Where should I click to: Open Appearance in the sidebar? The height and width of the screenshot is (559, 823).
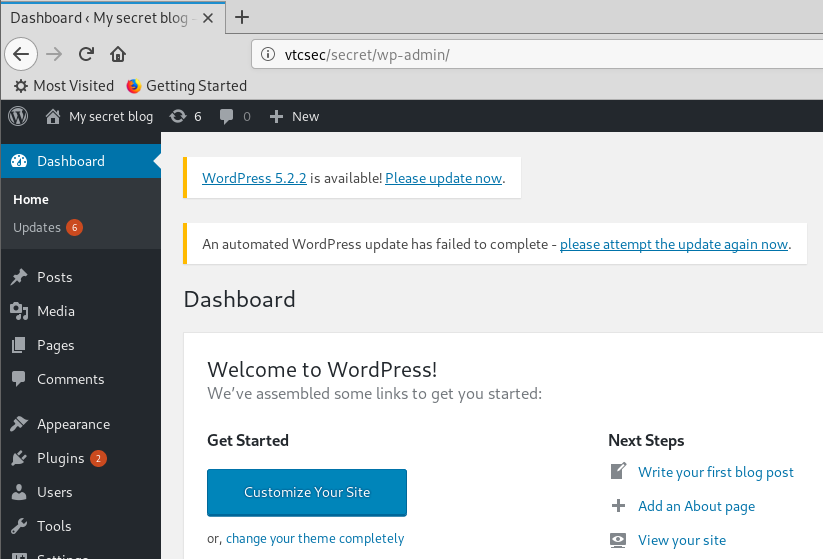click(73, 424)
